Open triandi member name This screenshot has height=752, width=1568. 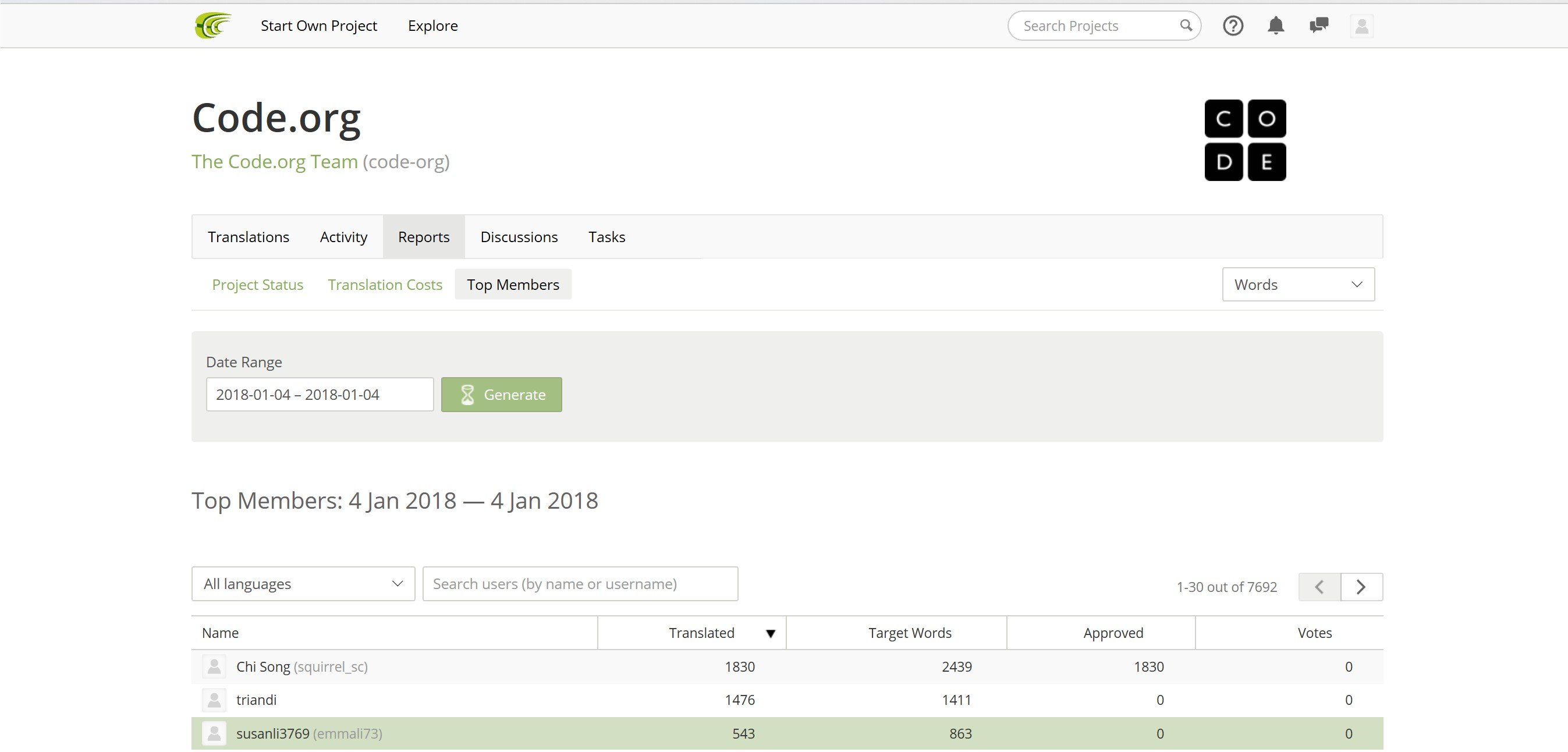(x=256, y=700)
